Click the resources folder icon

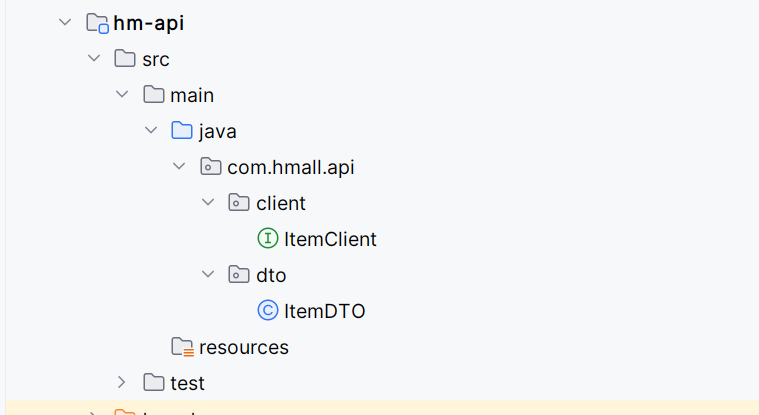(182, 347)
